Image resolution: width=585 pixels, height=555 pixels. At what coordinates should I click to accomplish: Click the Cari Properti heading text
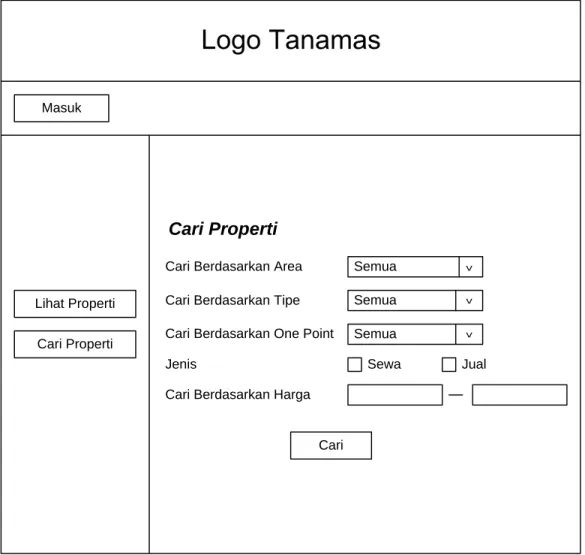tap(223, 229)
